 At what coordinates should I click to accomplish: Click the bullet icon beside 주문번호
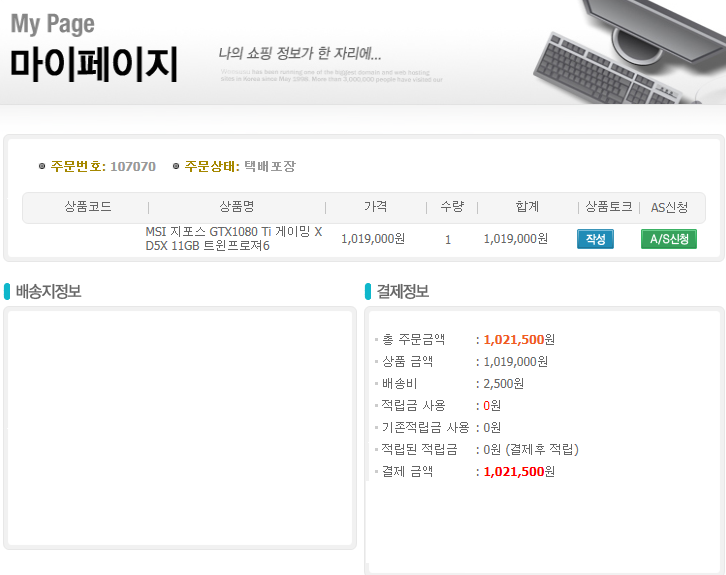pos(41,166)
